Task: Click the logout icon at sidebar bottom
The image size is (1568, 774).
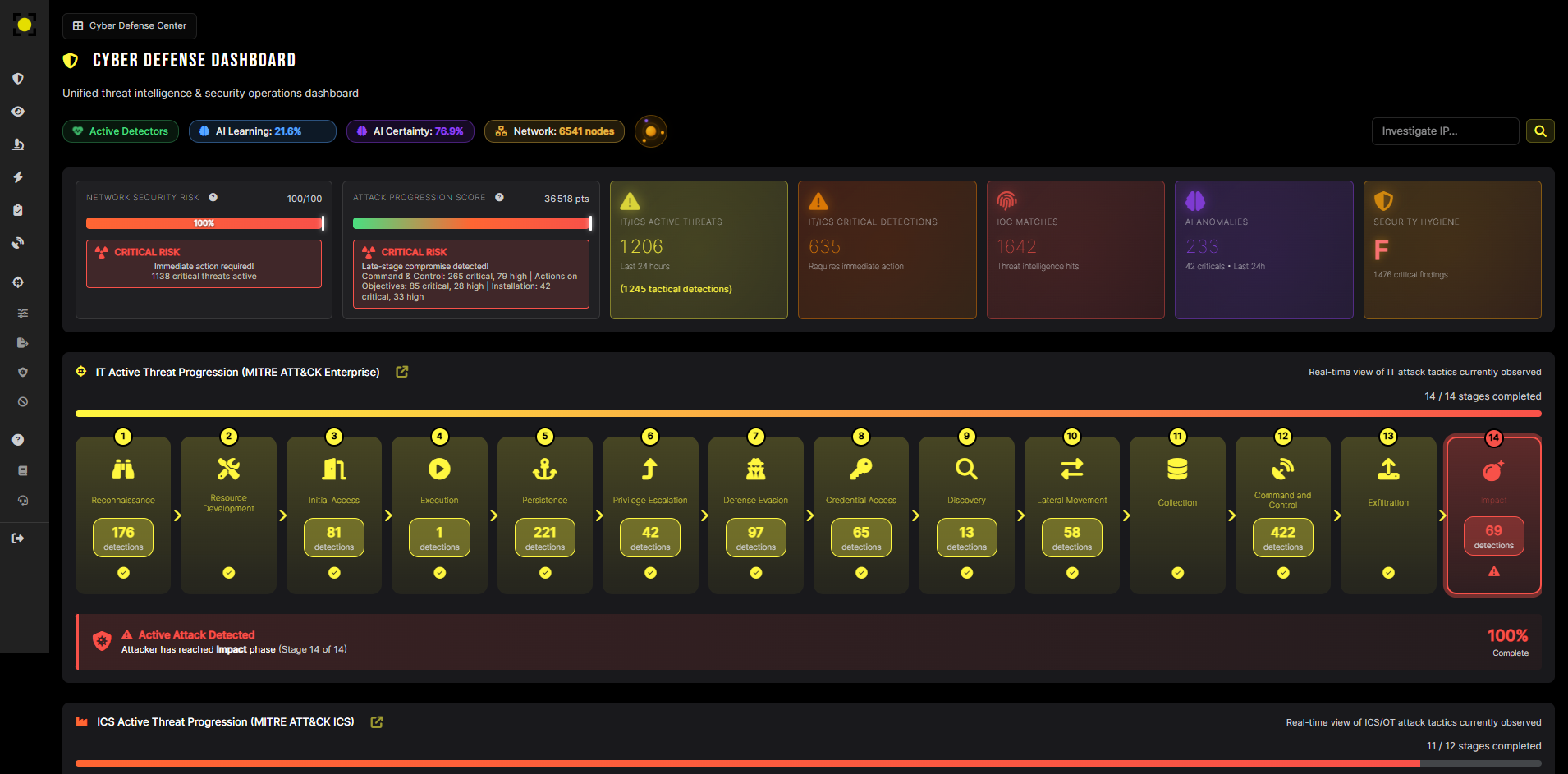Action: 18,538
